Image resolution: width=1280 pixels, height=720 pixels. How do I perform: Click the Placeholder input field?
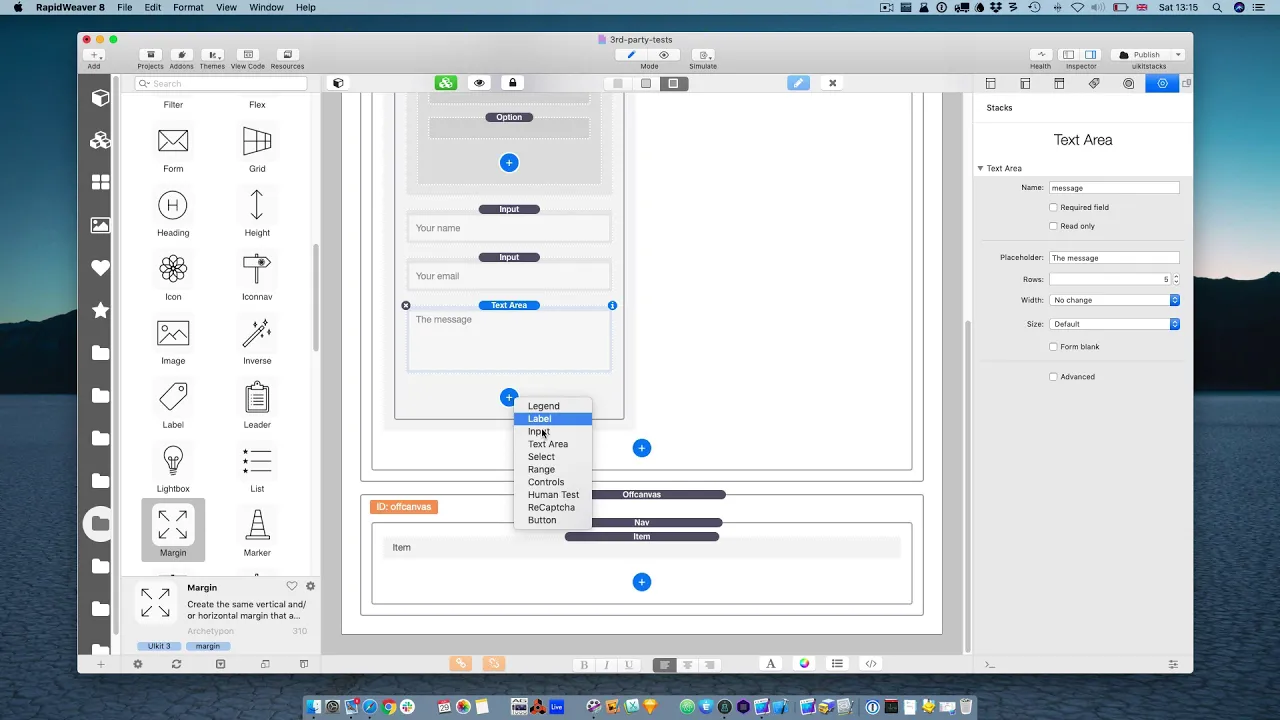[1114, 258]
